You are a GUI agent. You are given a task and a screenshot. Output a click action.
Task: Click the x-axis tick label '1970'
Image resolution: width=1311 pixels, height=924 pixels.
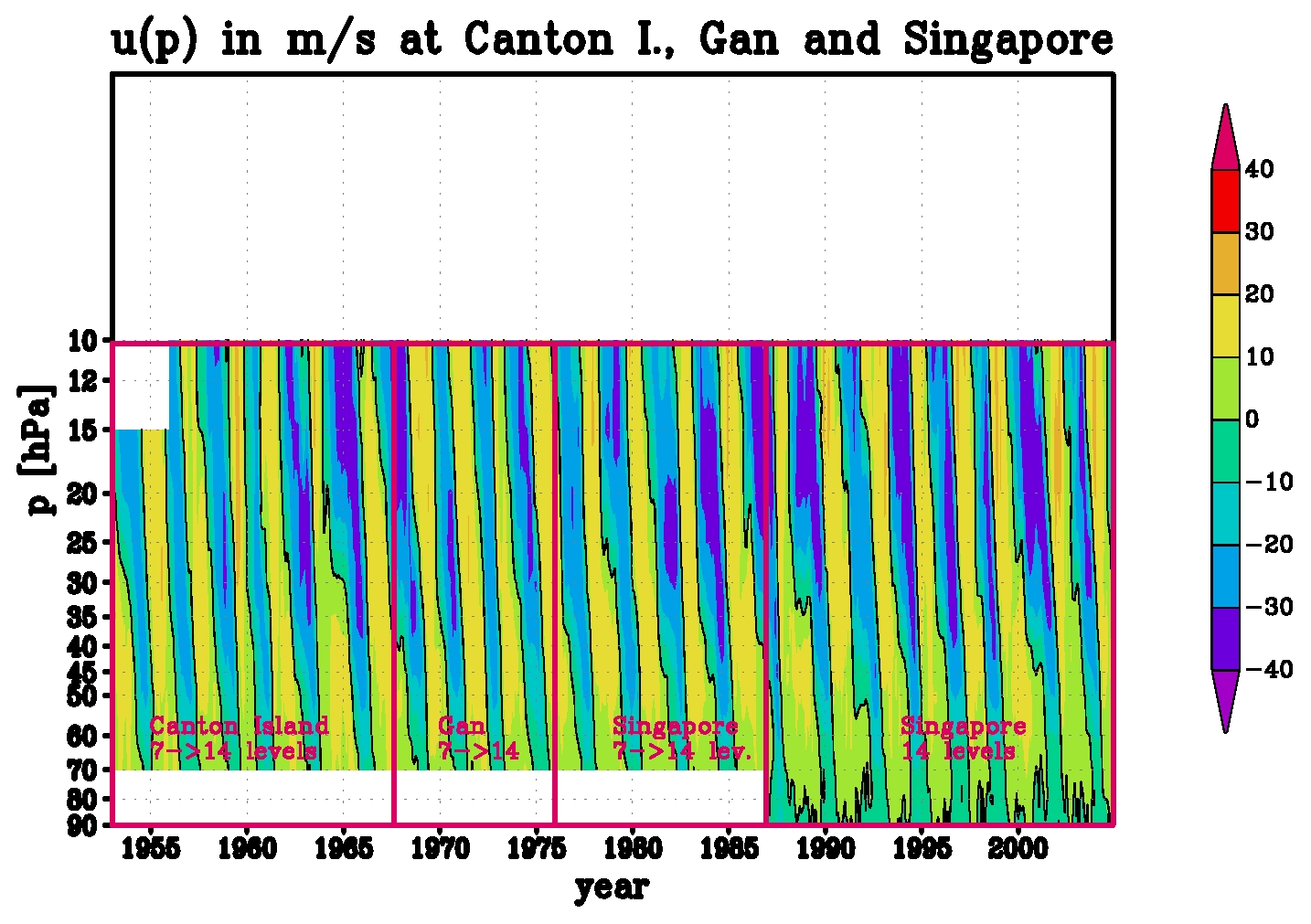(440, 849)
